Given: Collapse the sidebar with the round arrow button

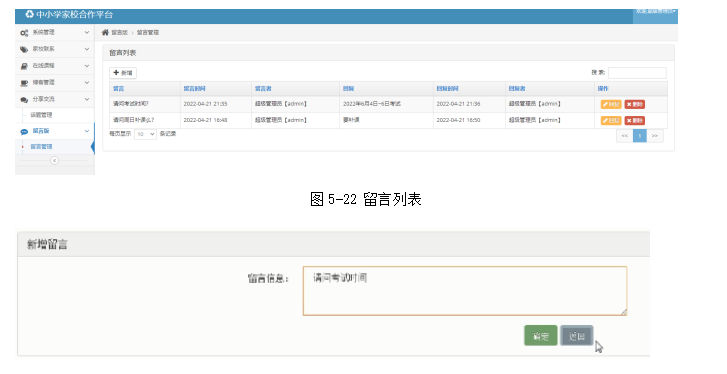Looking at the screenshot, I should (54, 160).
